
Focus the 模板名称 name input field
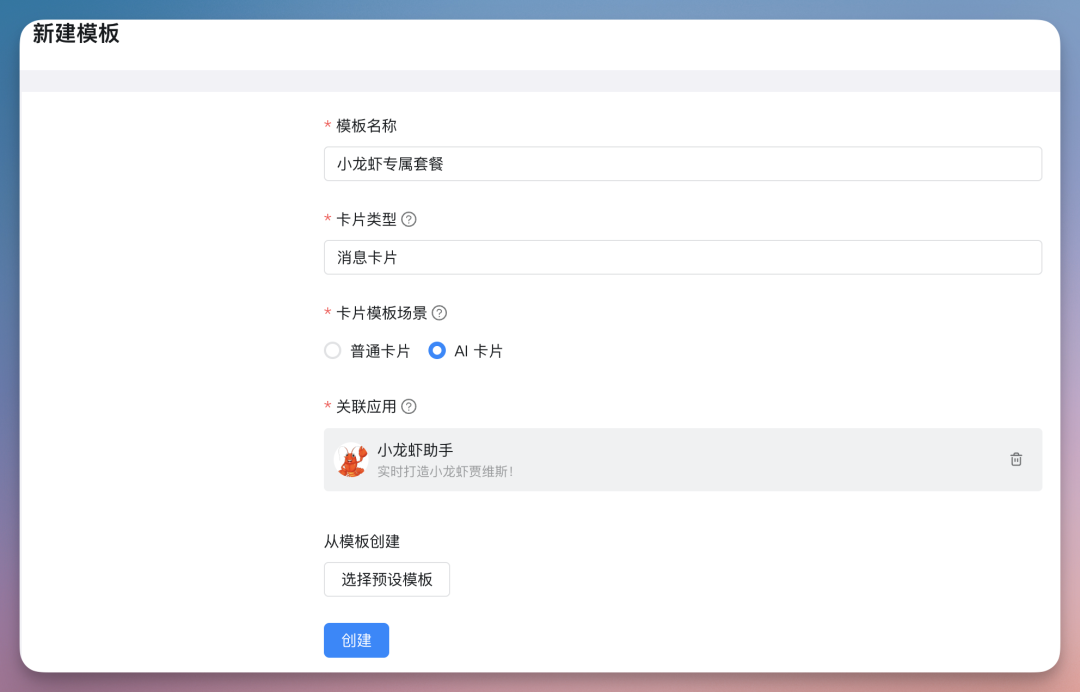(683, 163)
